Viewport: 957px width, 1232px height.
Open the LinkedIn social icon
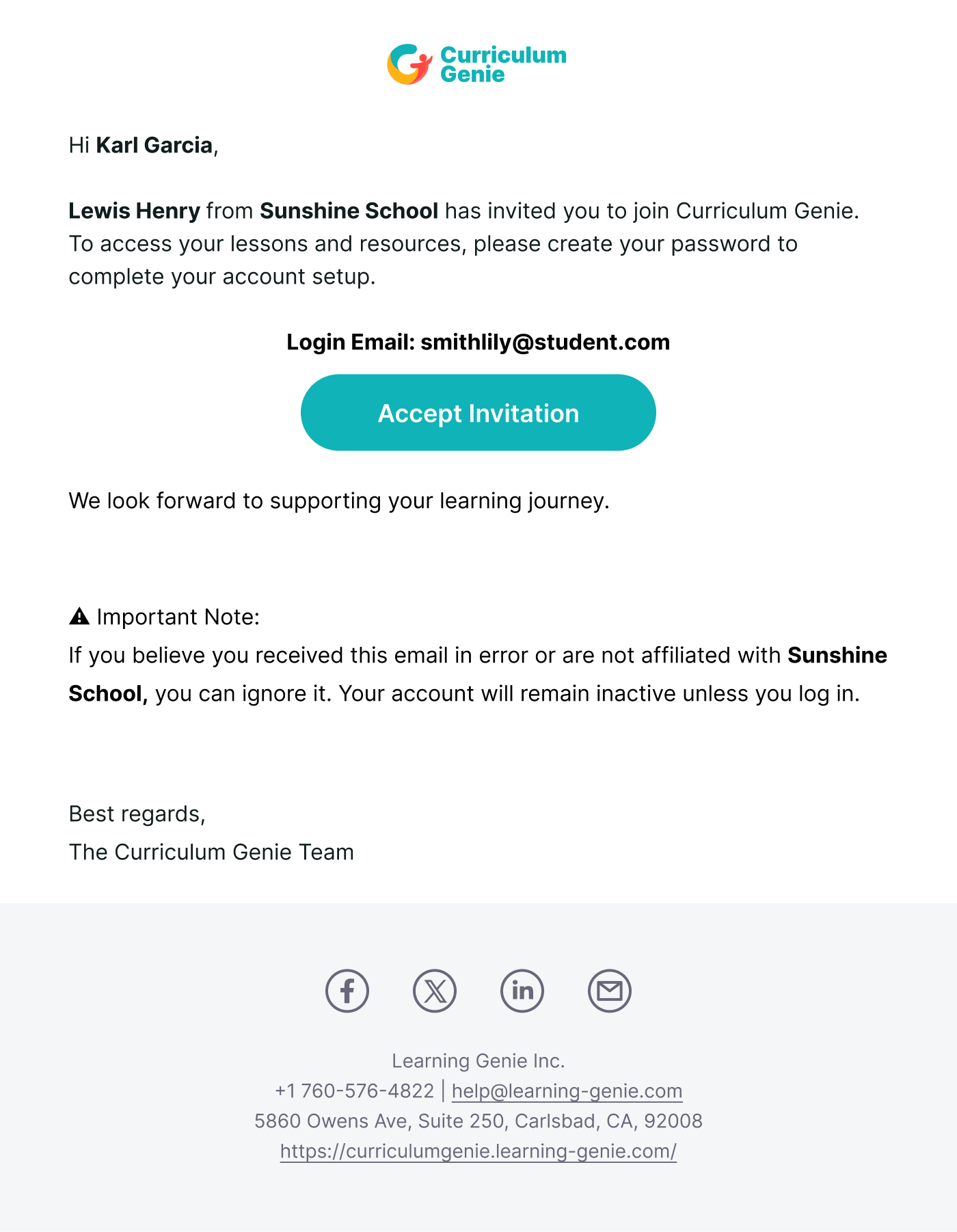click(x=522, y=991)
